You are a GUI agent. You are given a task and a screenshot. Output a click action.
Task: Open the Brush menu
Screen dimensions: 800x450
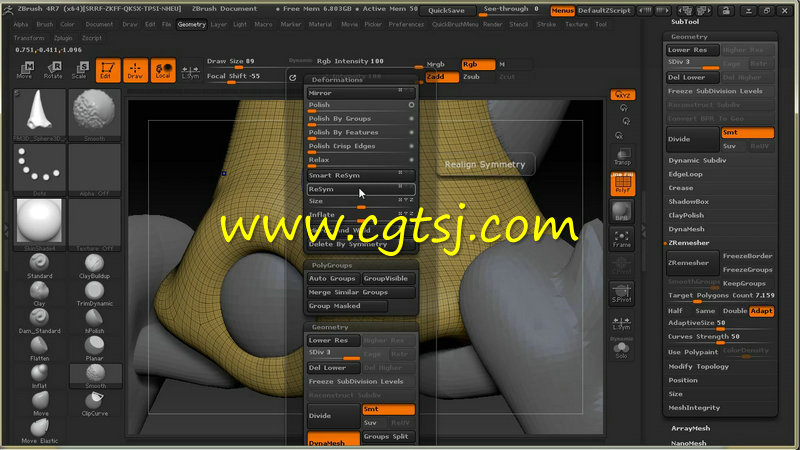coord(44,24)
